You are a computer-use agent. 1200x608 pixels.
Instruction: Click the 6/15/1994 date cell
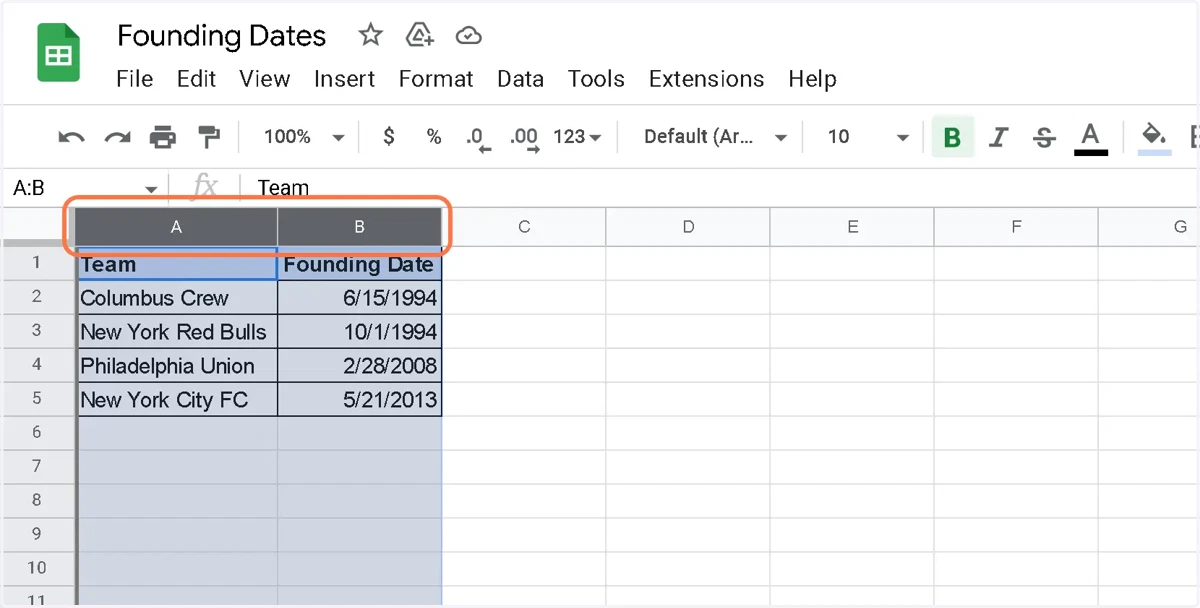point(359,298)
